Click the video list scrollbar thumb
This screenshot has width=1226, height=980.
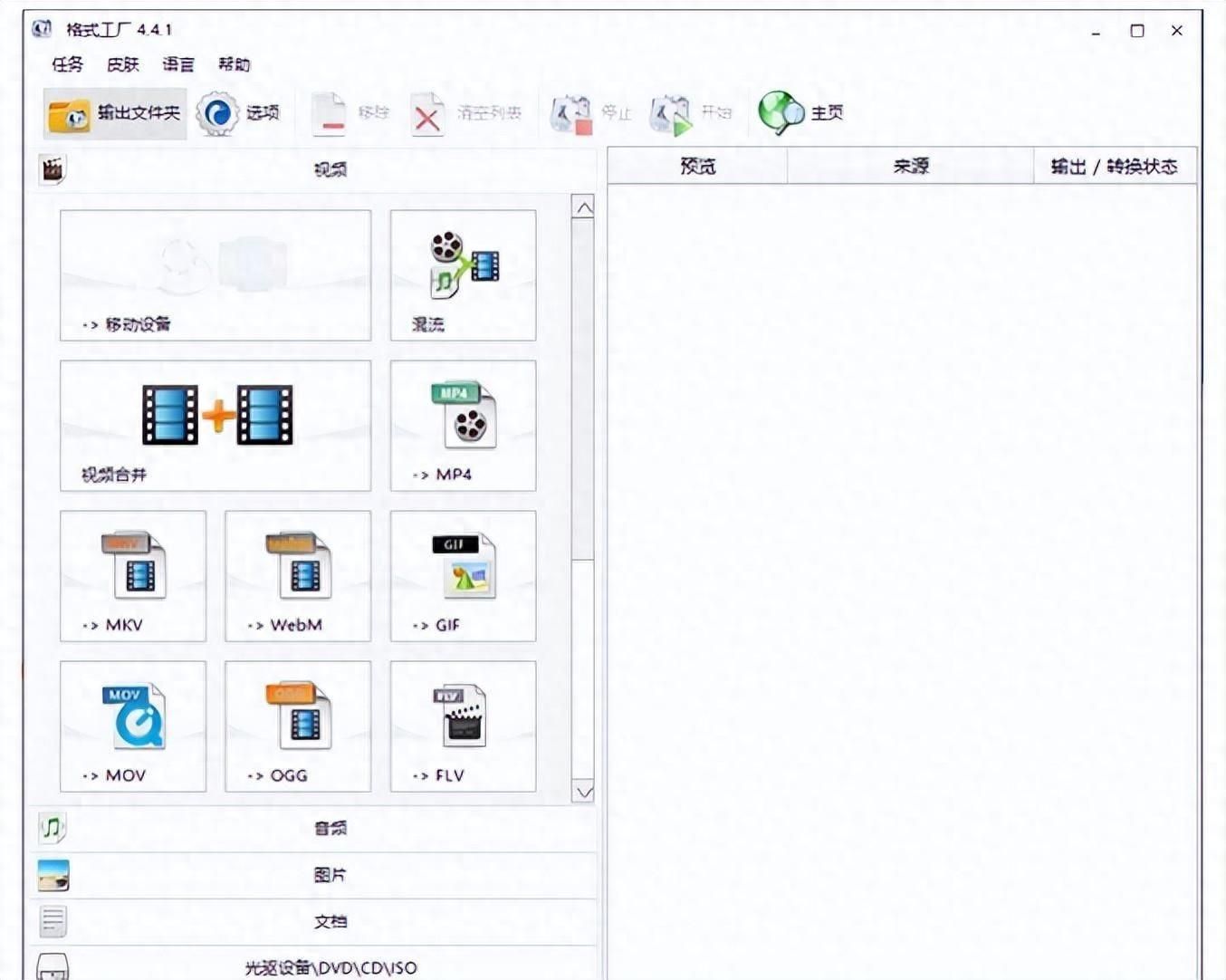(x=584, y=389)
